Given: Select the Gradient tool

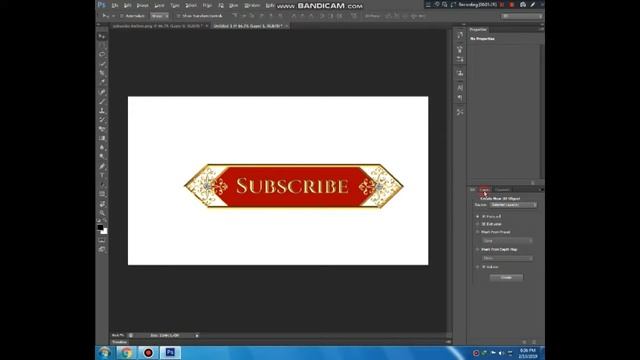Looking at the screenshot, I should click(x=102, y=138).
